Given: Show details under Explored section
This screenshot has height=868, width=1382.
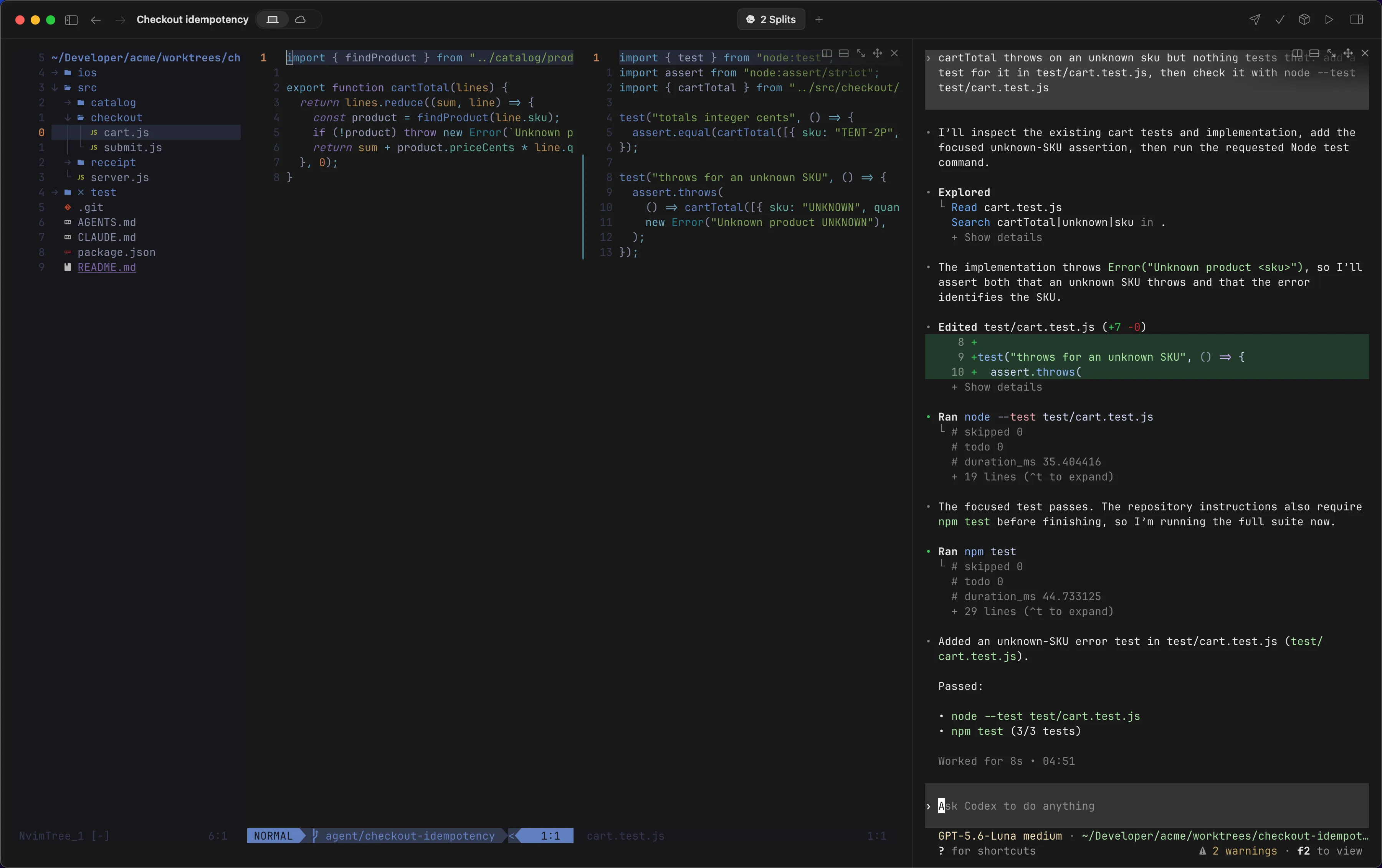Looking at the screenshot, I should [997, 238].
